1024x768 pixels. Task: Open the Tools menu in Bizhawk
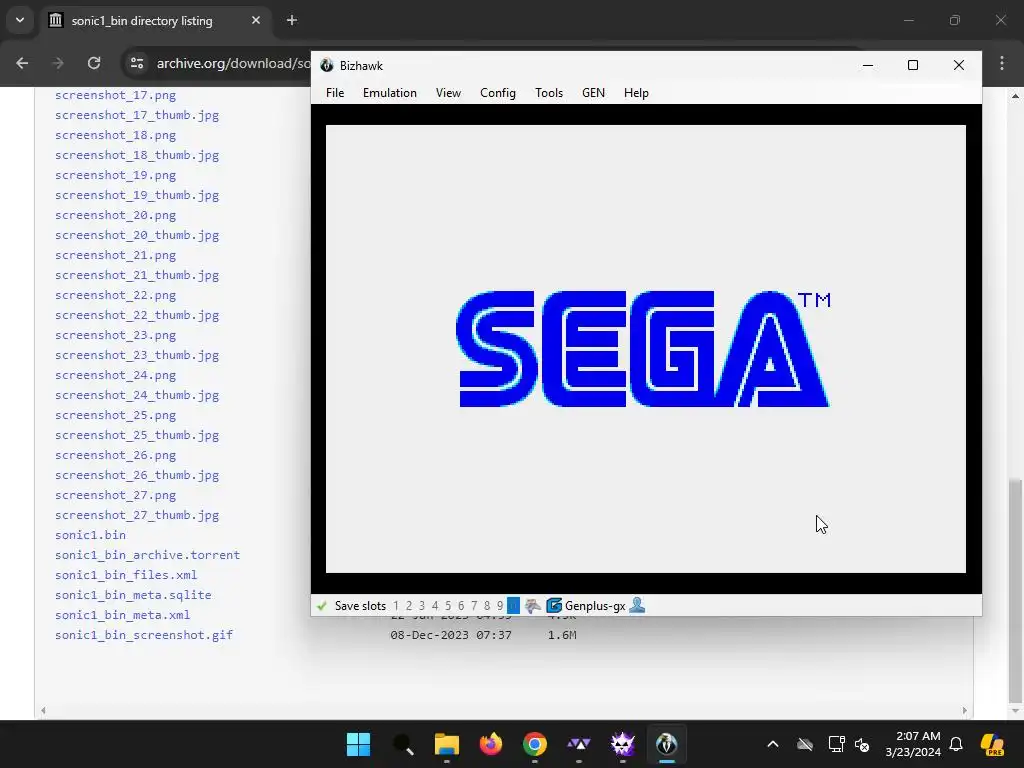pyautogui.click(x=549, y=93)
